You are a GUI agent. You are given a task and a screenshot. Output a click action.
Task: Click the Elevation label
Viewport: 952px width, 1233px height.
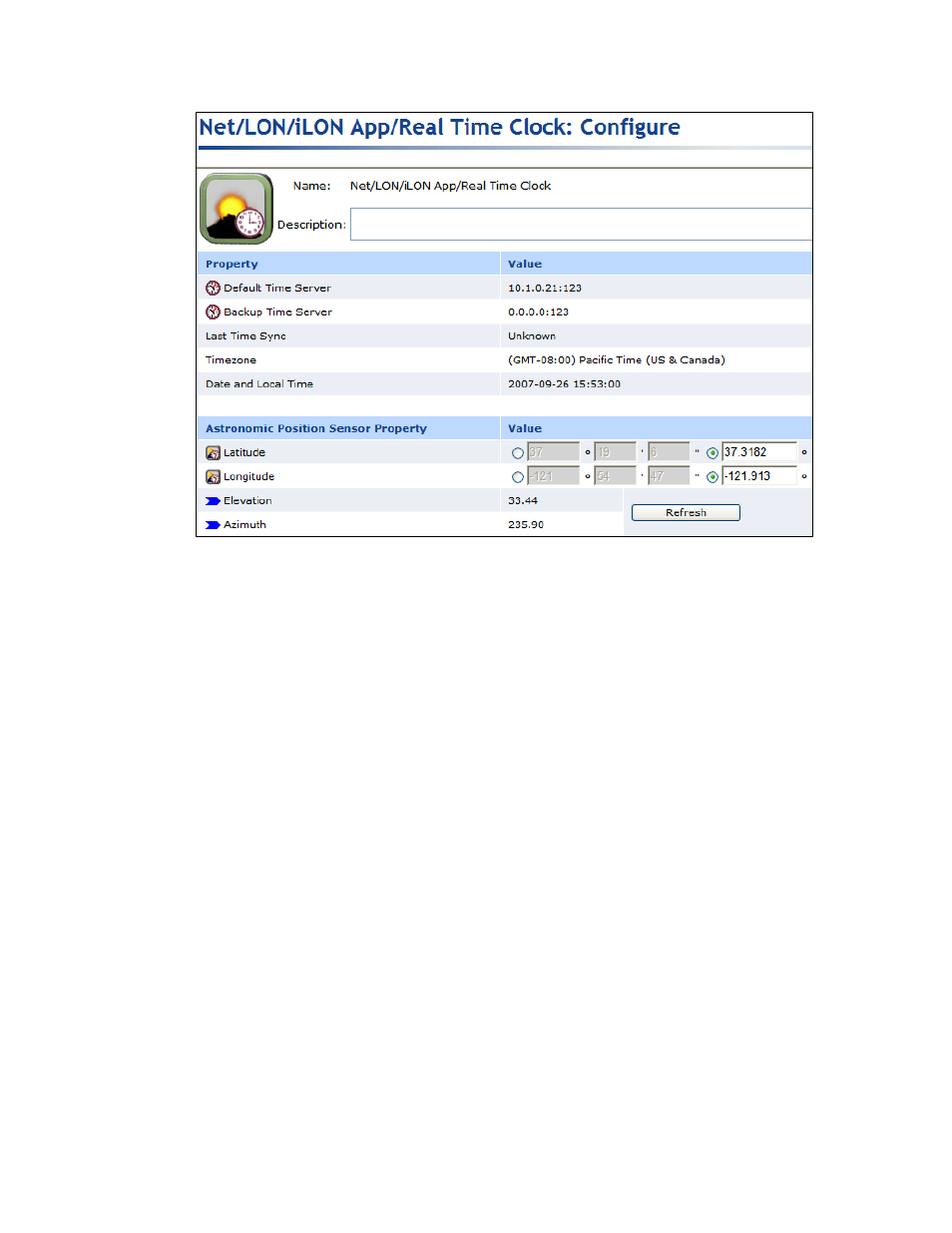pos(247,501)
